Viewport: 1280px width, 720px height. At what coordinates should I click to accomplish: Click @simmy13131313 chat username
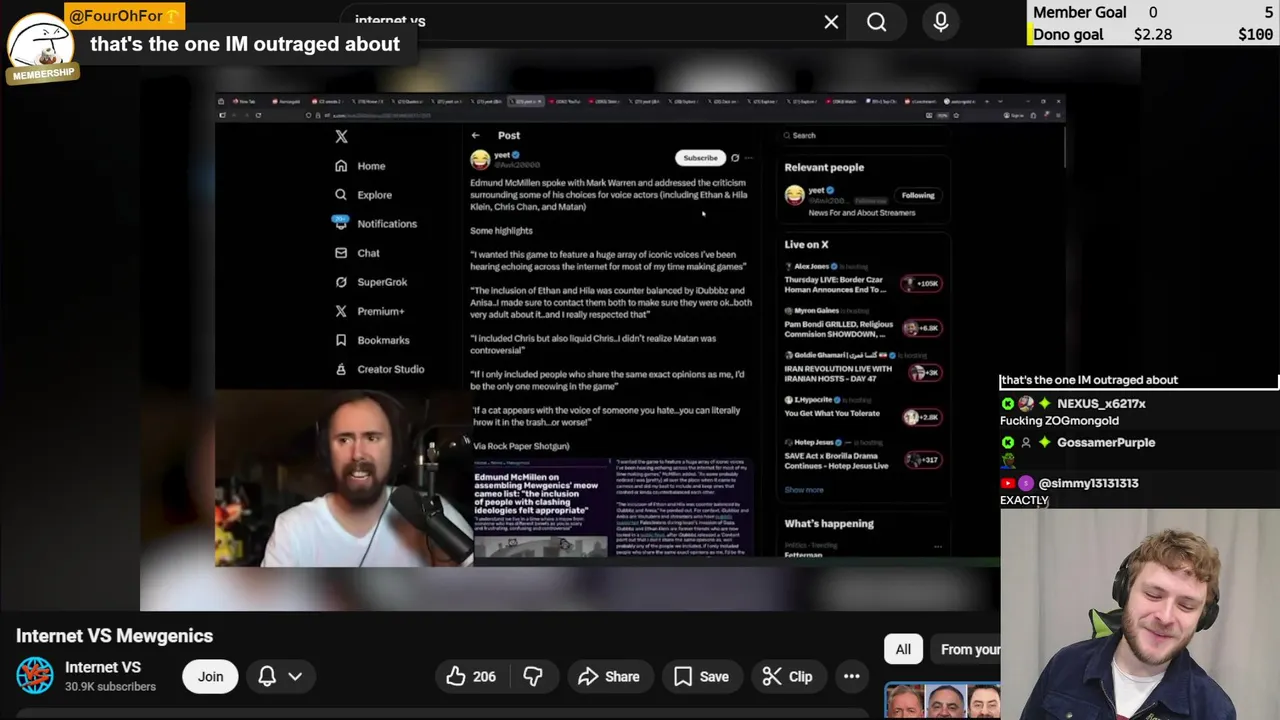(x=1088, y=483)
